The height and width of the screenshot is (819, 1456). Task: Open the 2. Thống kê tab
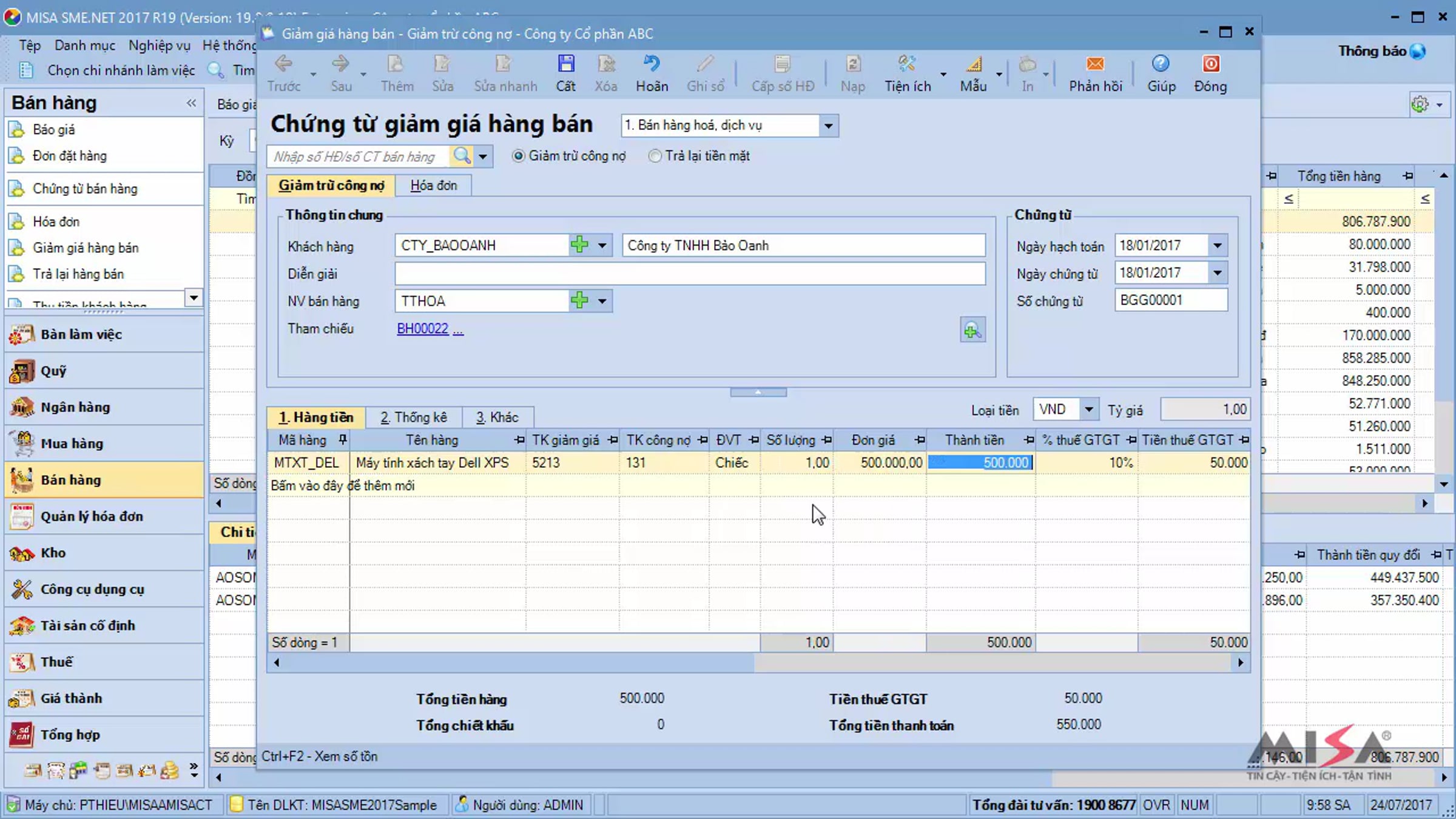point(414,417)
